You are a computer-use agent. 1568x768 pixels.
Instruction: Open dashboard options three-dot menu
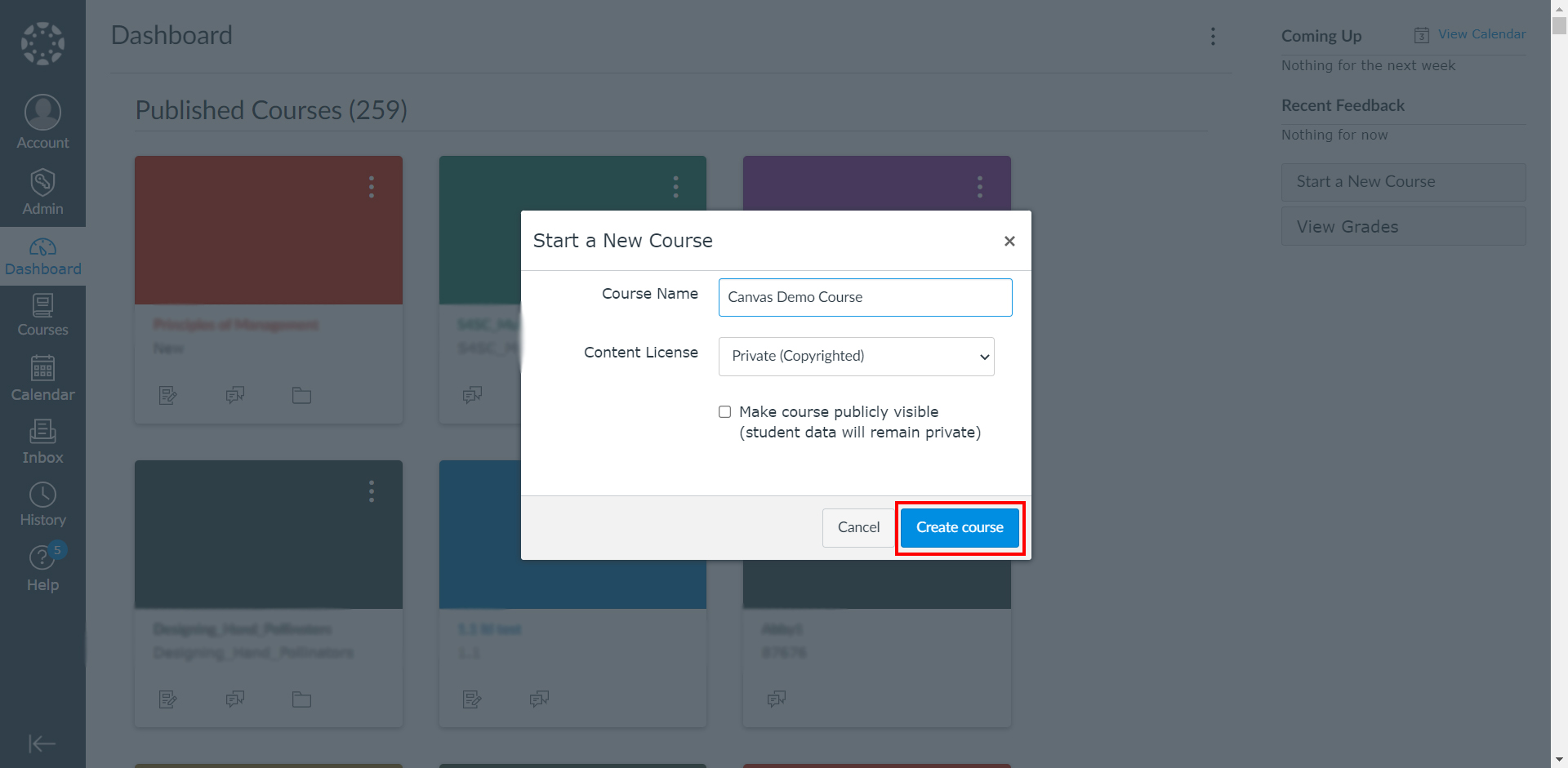click(x=1213, y=36)
